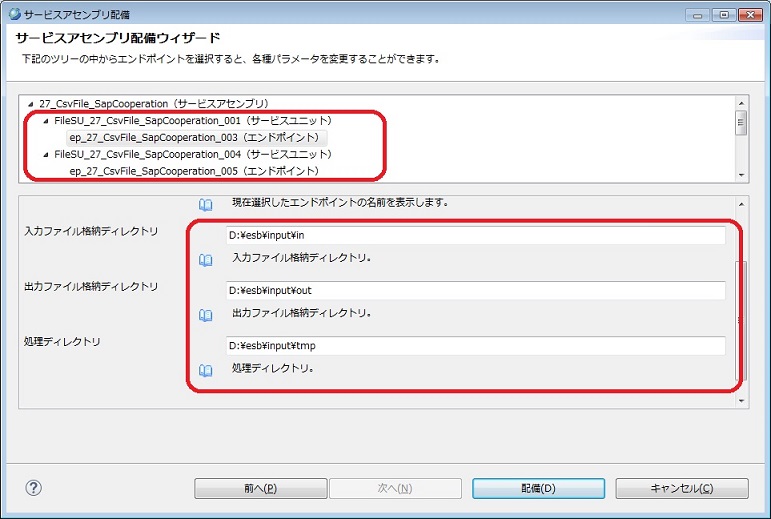771x519 pixels.
Task: Click the help question mark icon
Action: 33,488
